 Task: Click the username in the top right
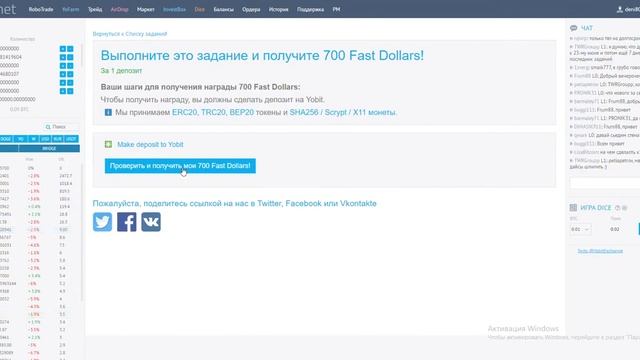[x=633, y=9]
